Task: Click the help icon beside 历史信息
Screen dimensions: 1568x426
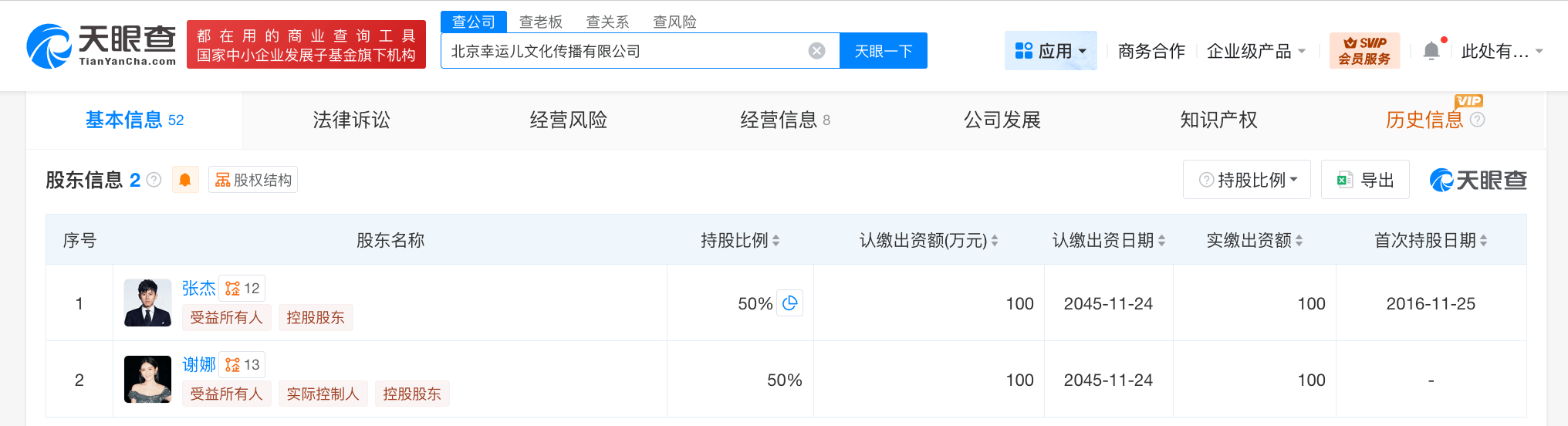Action: 1477,120
